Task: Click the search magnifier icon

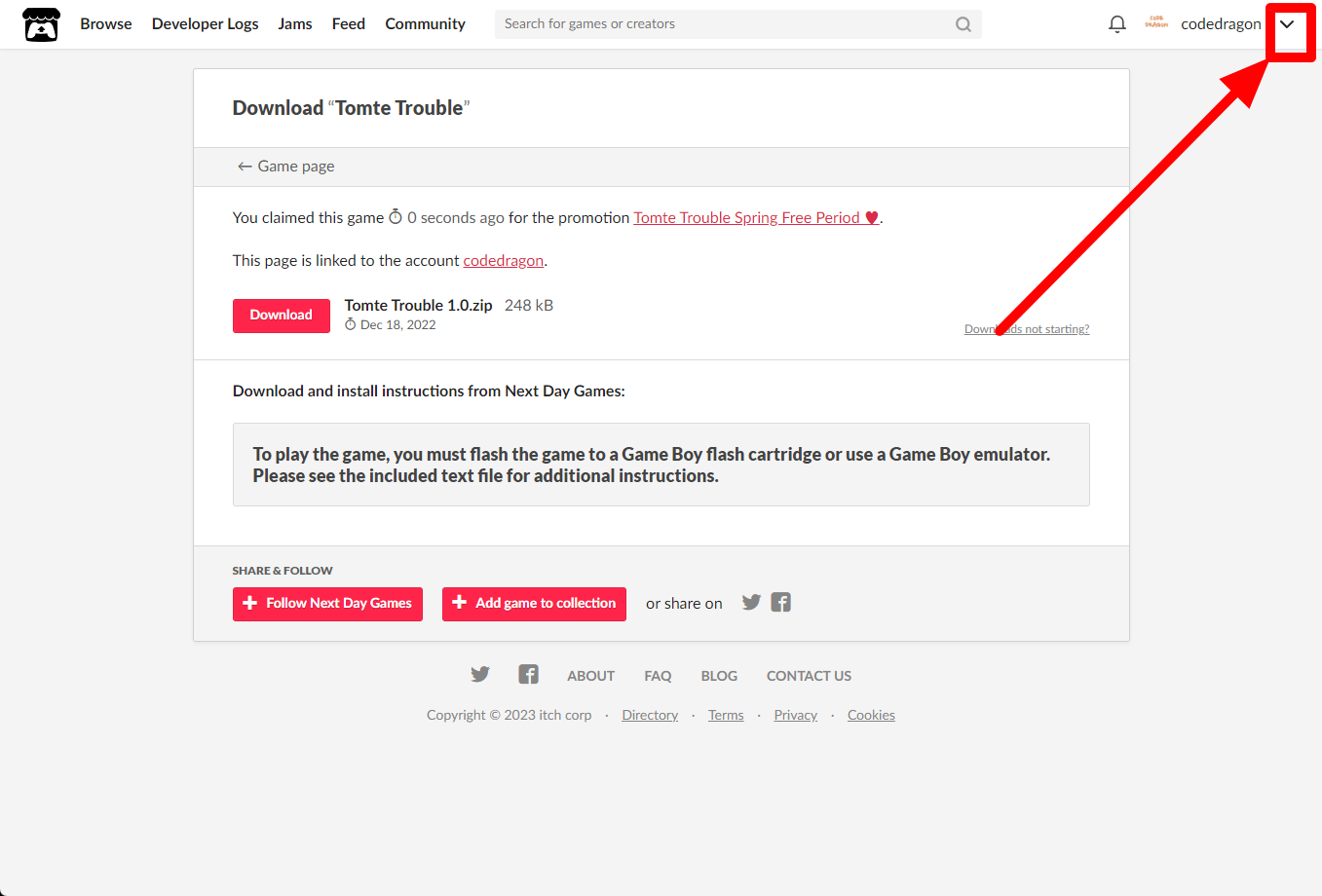Action: pyautogui.click(x=963, y=24)
